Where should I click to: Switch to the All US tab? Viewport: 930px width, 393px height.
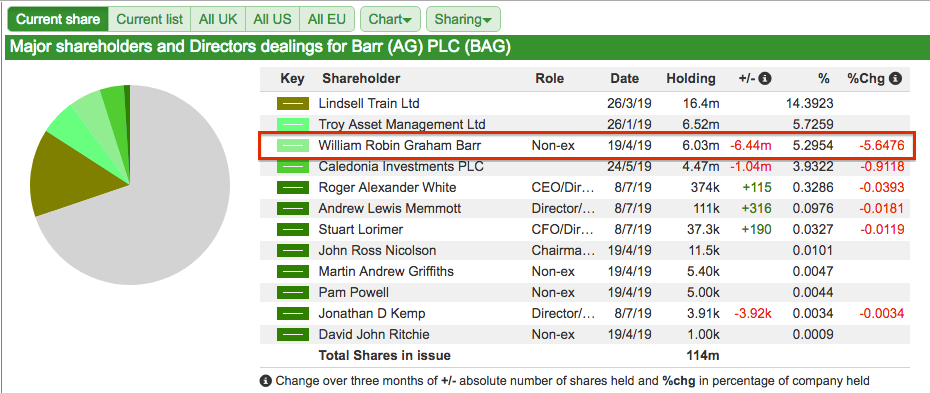pos(272,19)
